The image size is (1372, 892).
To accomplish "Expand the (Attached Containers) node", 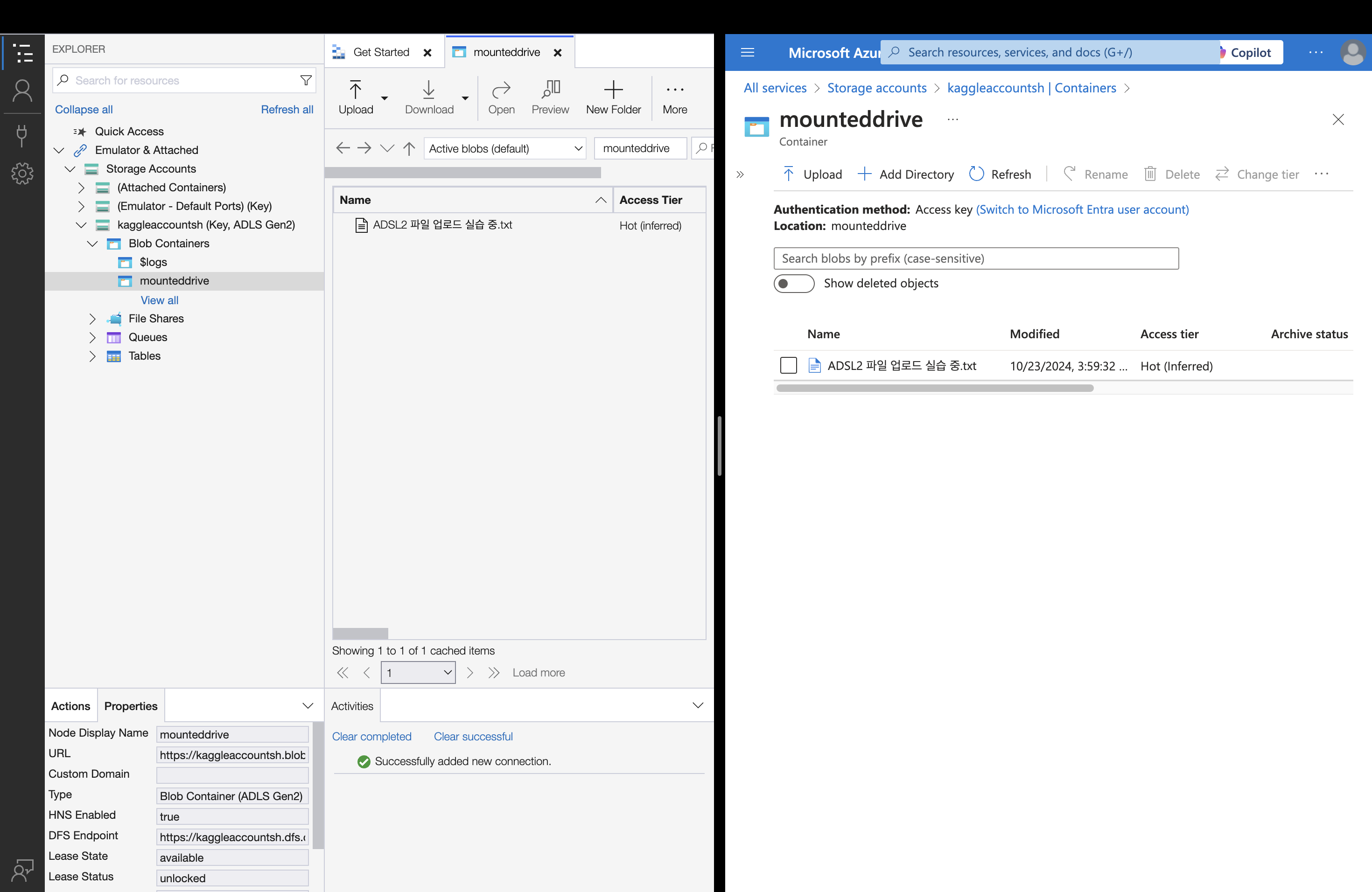I will (81, 188).
